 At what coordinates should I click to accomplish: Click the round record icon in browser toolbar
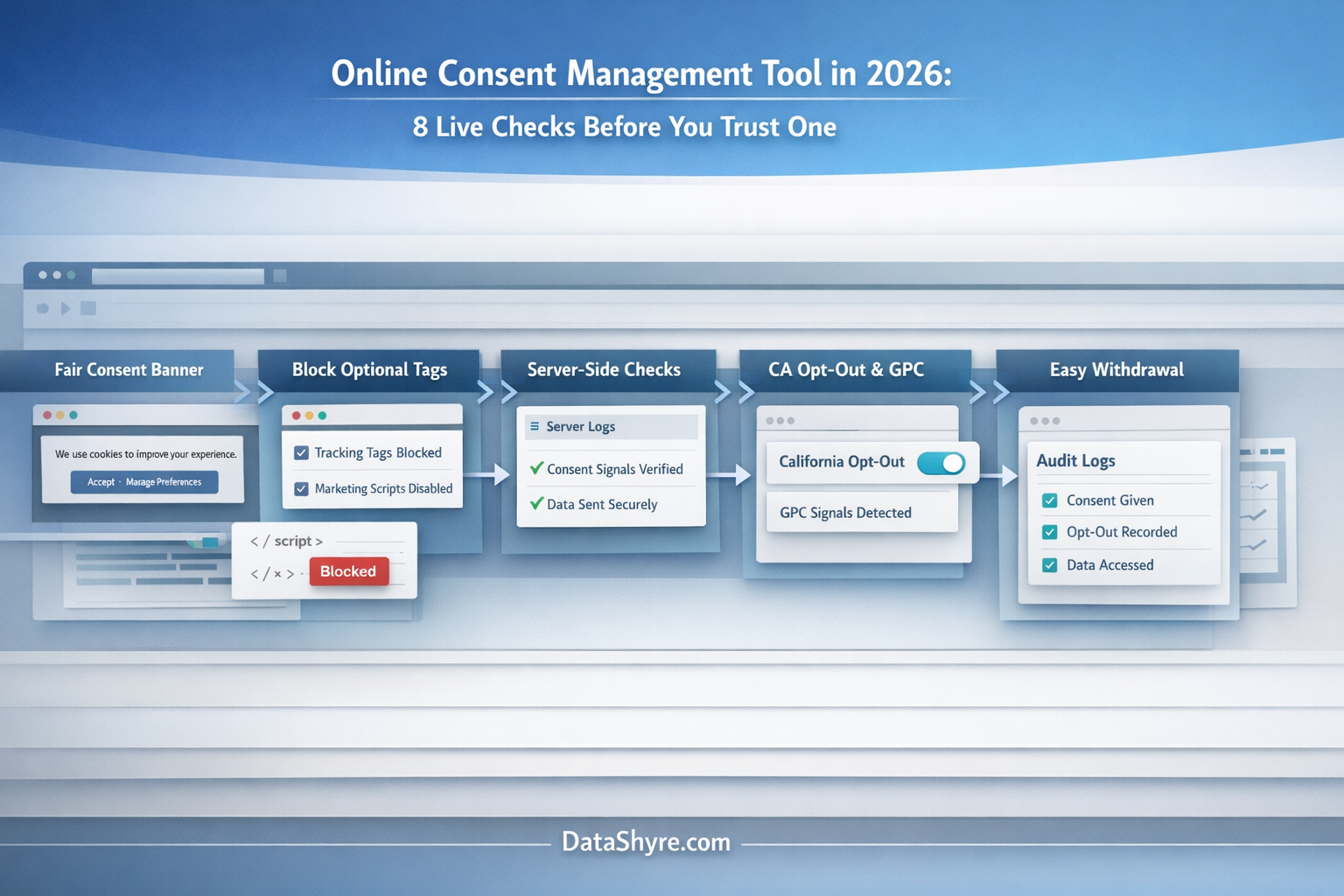click(x=42, y=308)
